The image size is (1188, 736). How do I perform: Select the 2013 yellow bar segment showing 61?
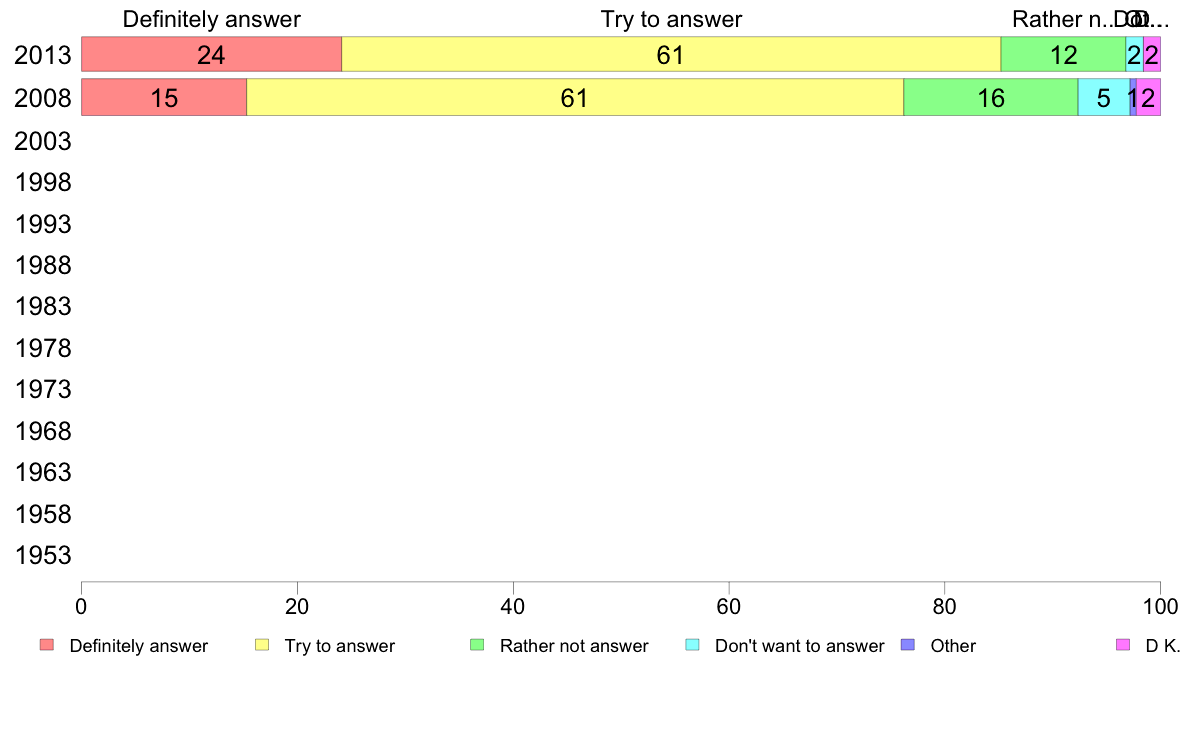671,55
